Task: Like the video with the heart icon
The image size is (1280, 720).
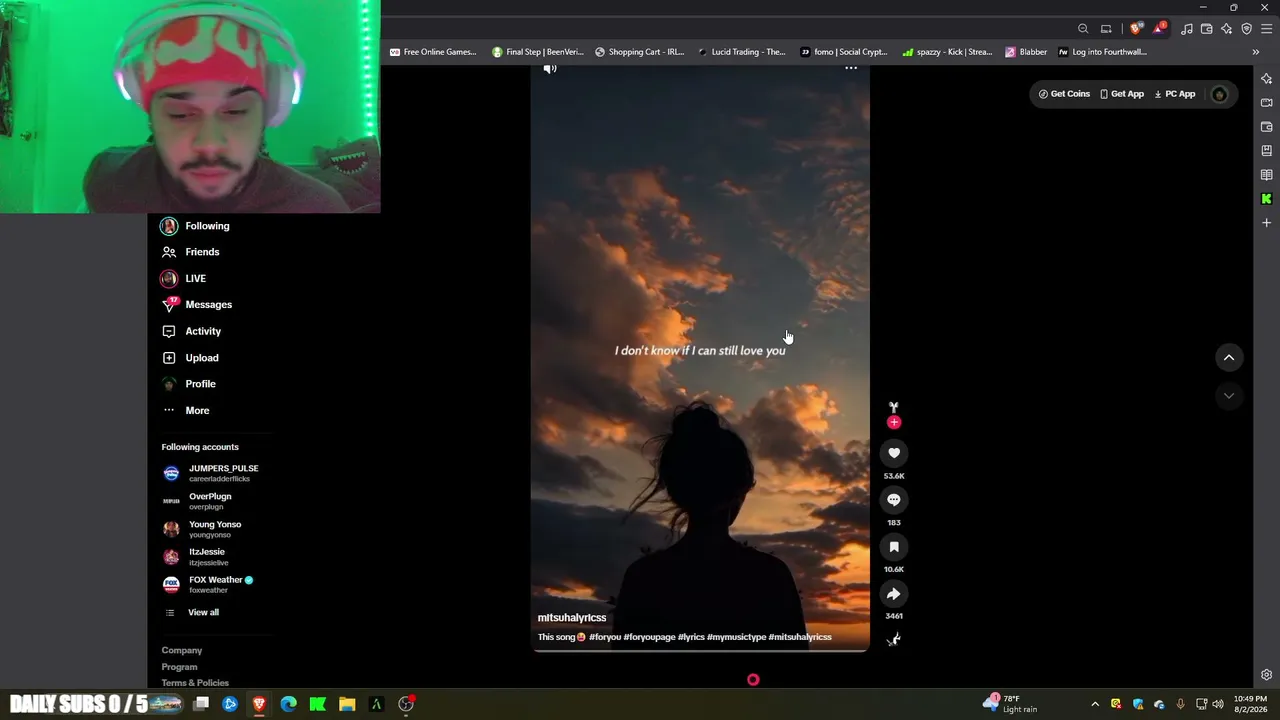Action: pos(894,453)
